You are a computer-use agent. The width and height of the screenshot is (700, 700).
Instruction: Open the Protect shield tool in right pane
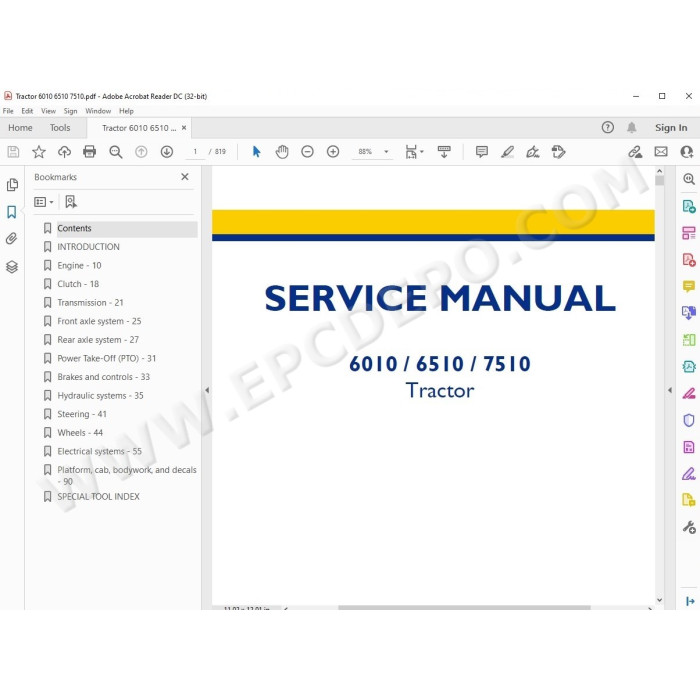tap(688, 420)
